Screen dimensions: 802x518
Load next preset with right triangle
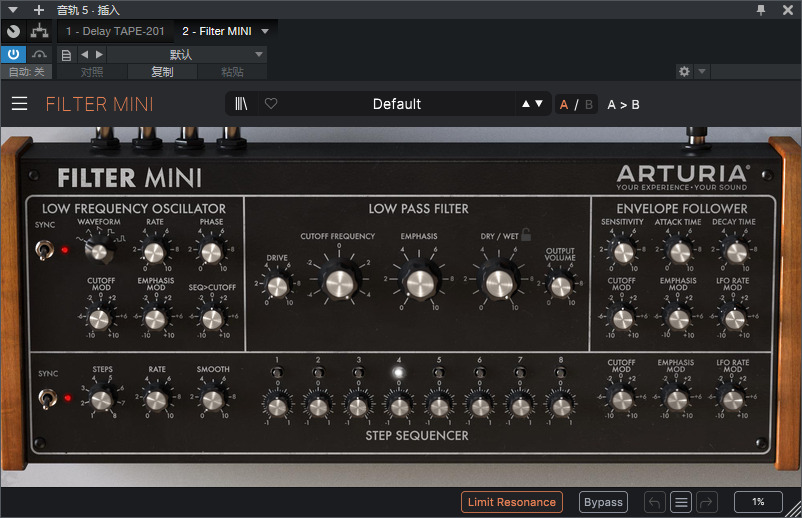99,54
